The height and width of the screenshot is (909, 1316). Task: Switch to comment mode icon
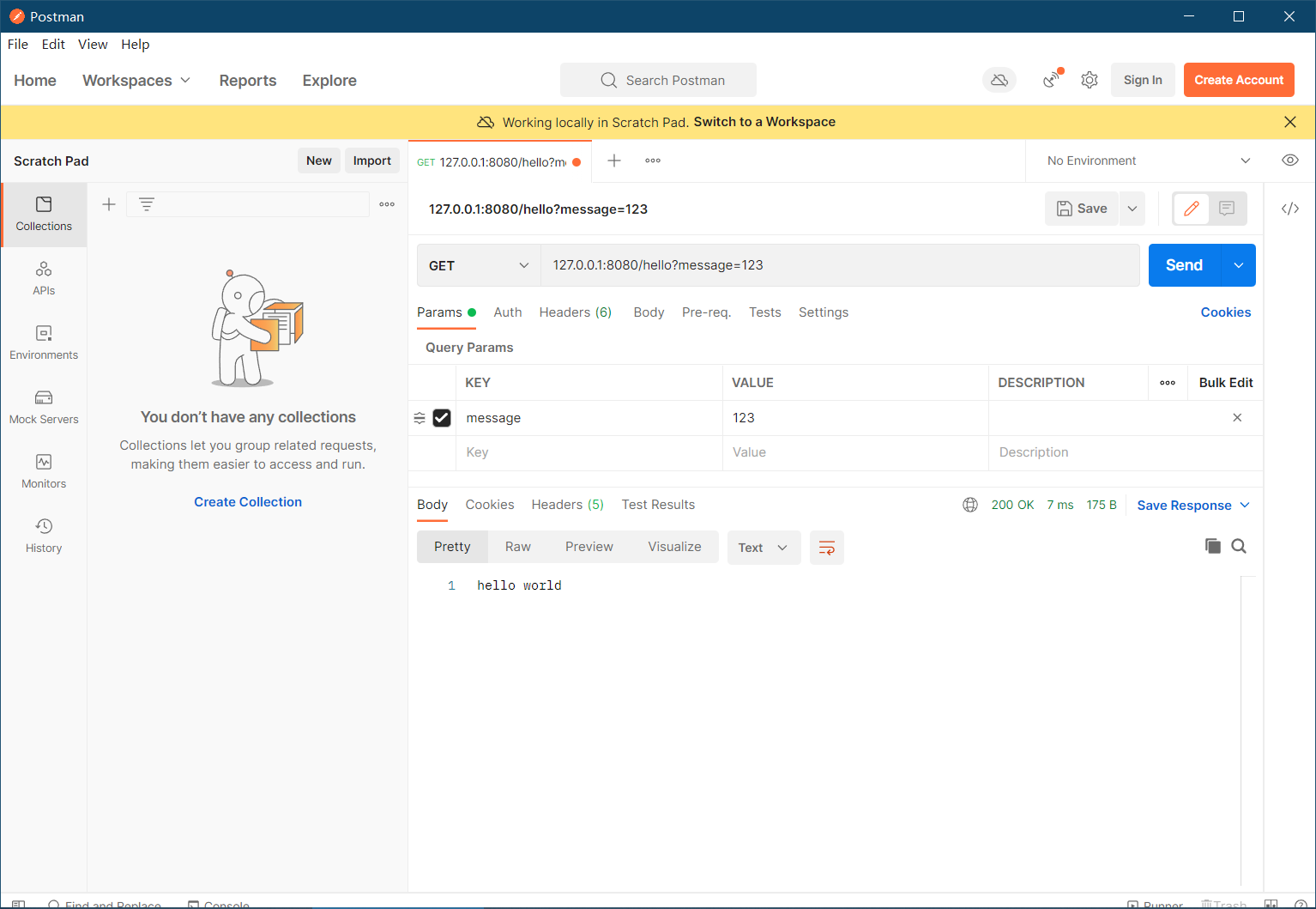[x=1227, y=209]
